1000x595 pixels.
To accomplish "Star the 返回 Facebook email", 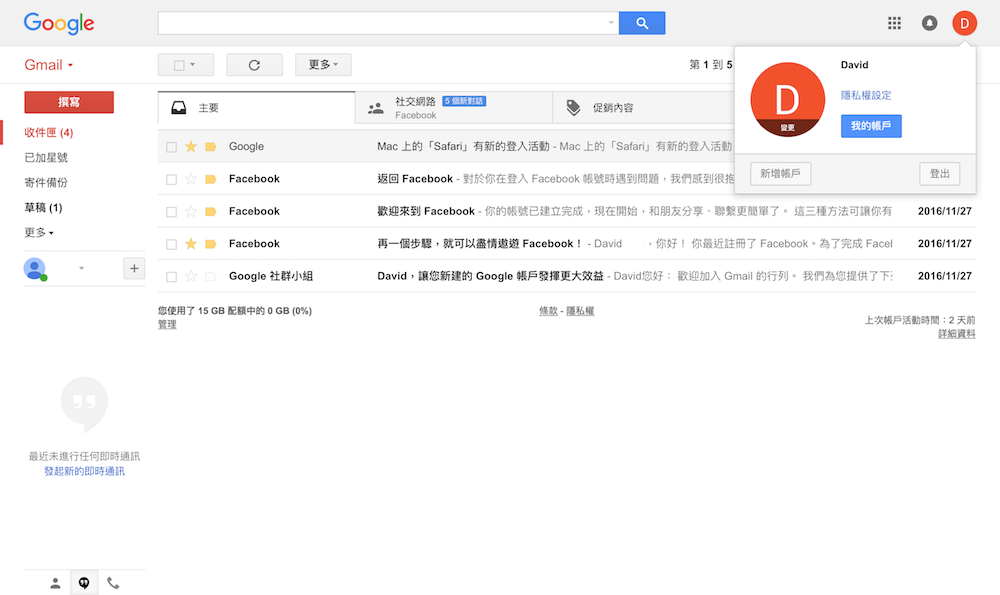I will [191, 179].
